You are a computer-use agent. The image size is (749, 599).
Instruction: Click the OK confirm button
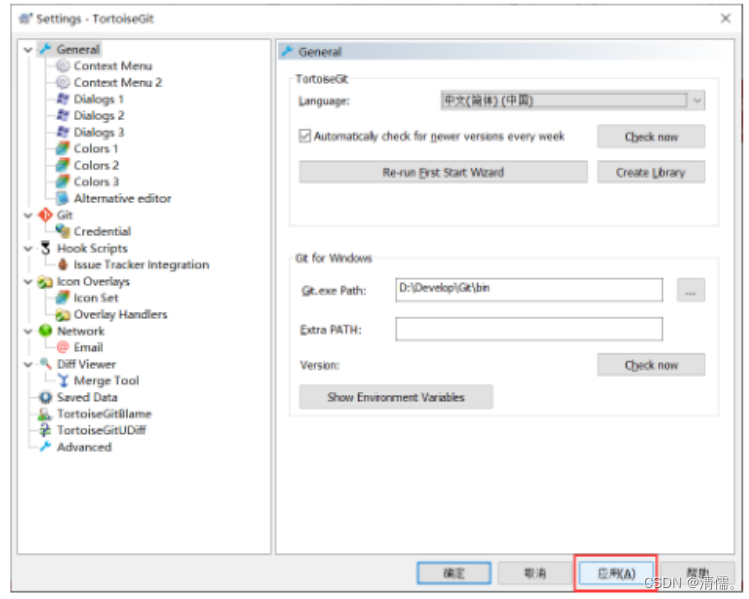tap(453, 573)
